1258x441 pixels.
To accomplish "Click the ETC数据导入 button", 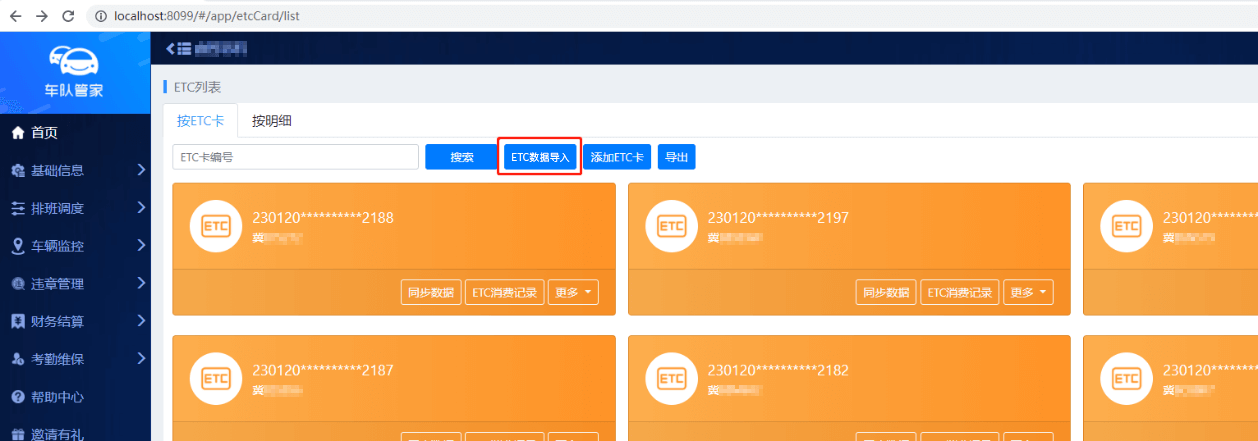I will pyautogui.click(x=540, y=157).
